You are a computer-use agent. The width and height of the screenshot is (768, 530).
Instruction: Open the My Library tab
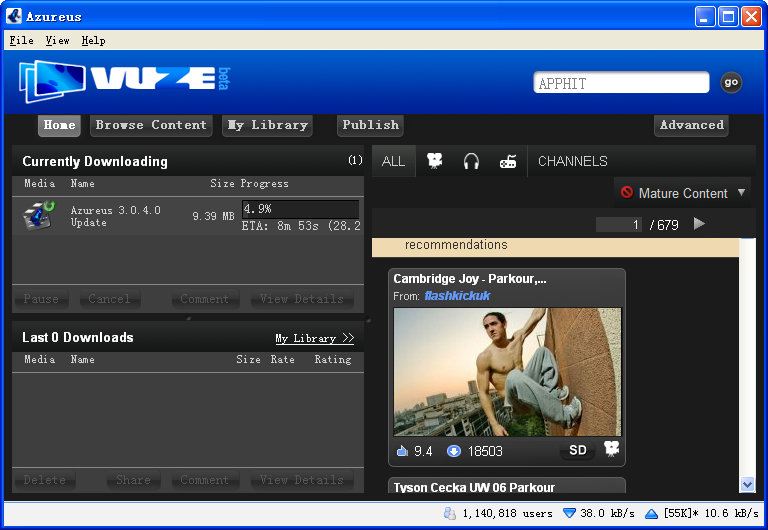point(267,125)
